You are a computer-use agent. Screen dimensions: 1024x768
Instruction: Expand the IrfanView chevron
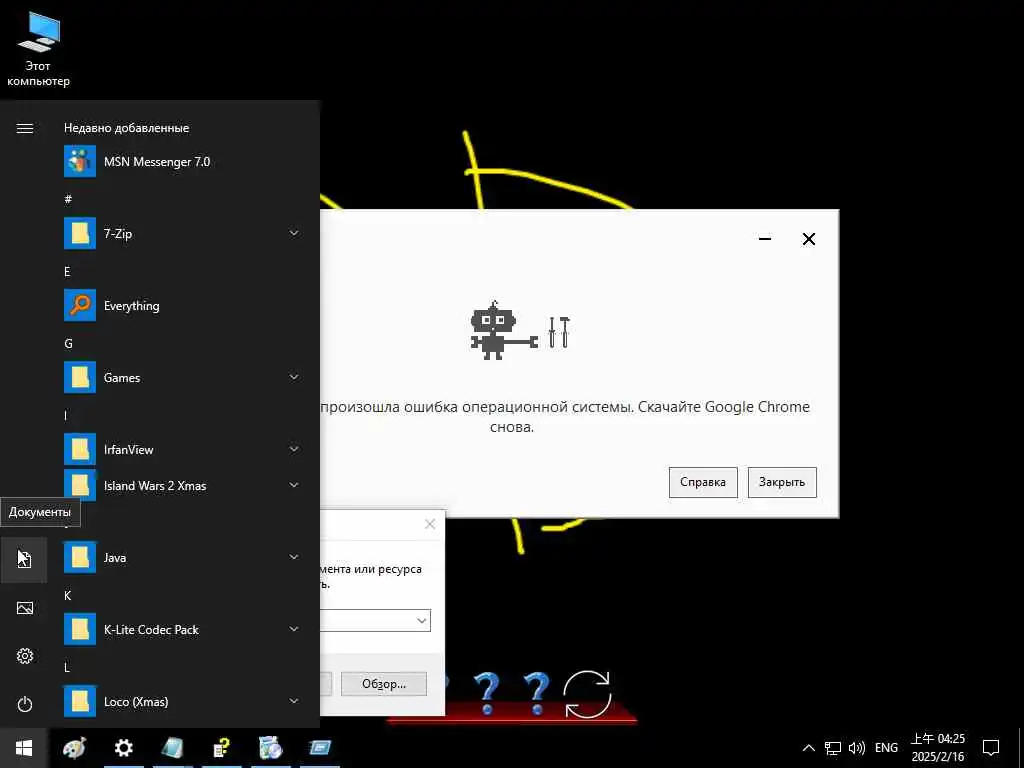(x=295, y=449)
